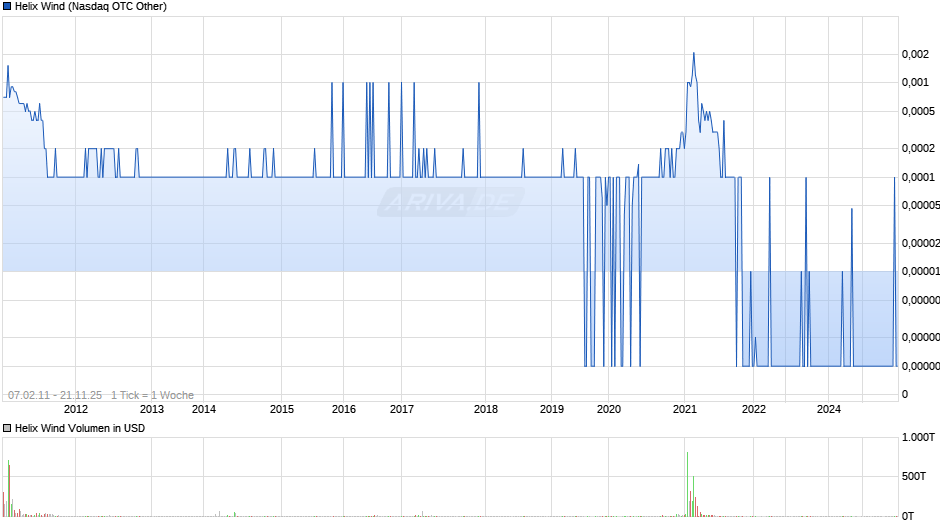
Task: Click the 2018 x-axis label
Action: 486,409
